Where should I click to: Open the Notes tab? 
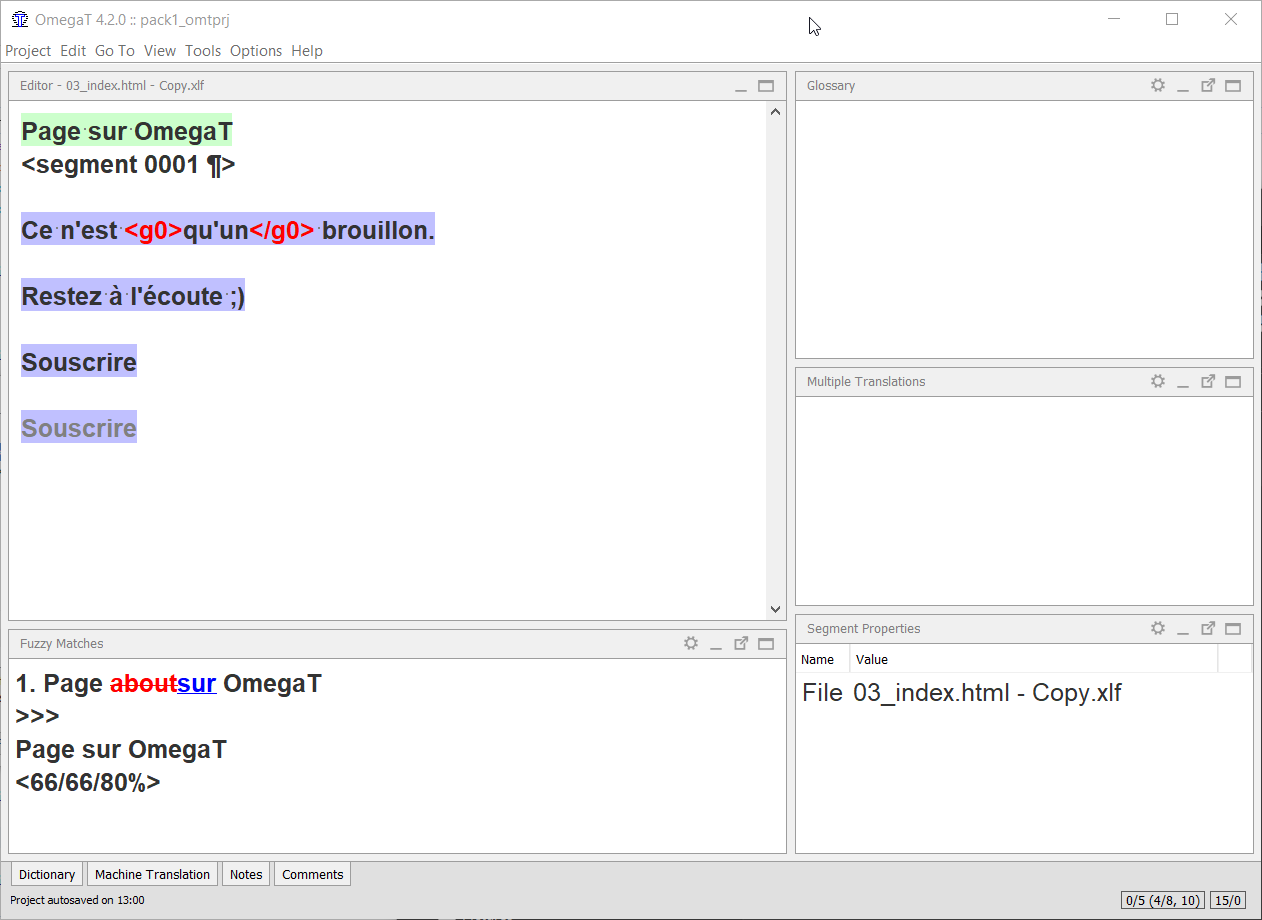point(246,874)
